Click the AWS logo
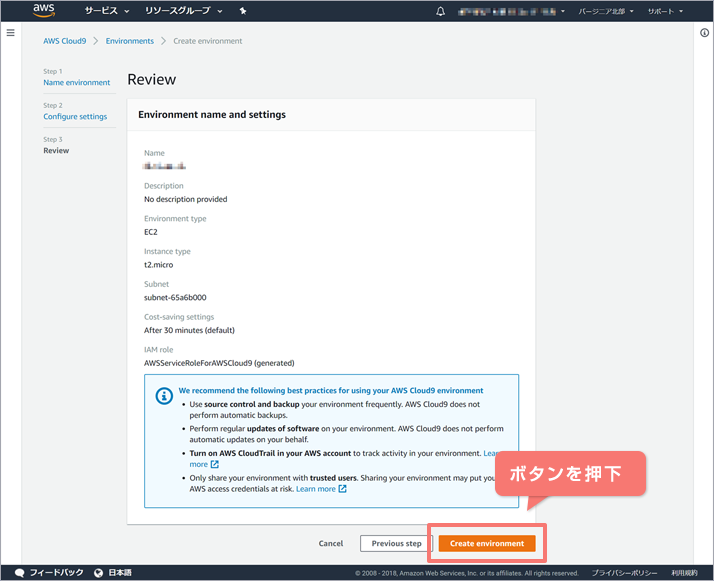Image resolution: width=714 pixels, height=581 pixels. coord(44,10)
